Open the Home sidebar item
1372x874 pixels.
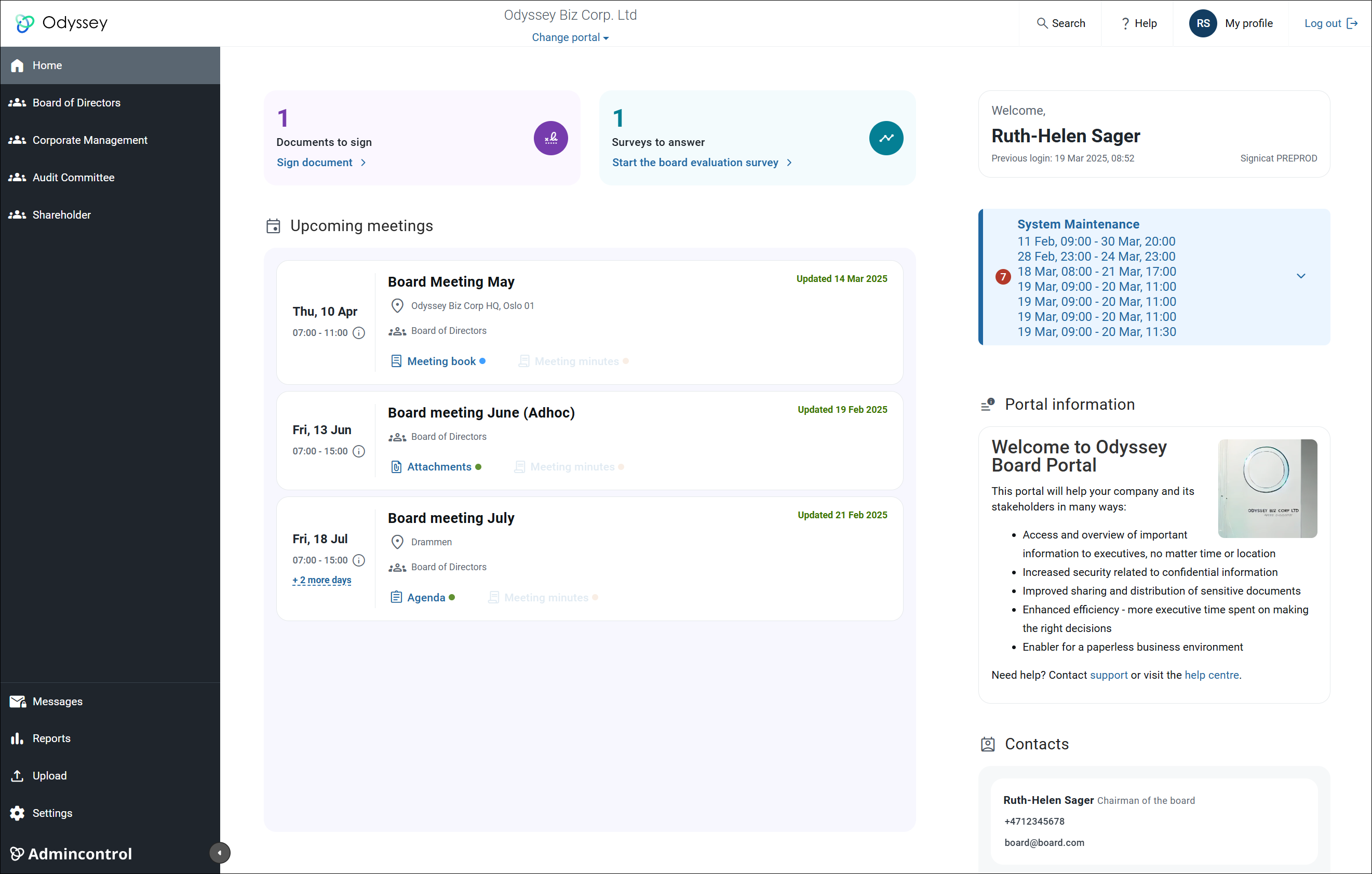(x=110, y=65)
